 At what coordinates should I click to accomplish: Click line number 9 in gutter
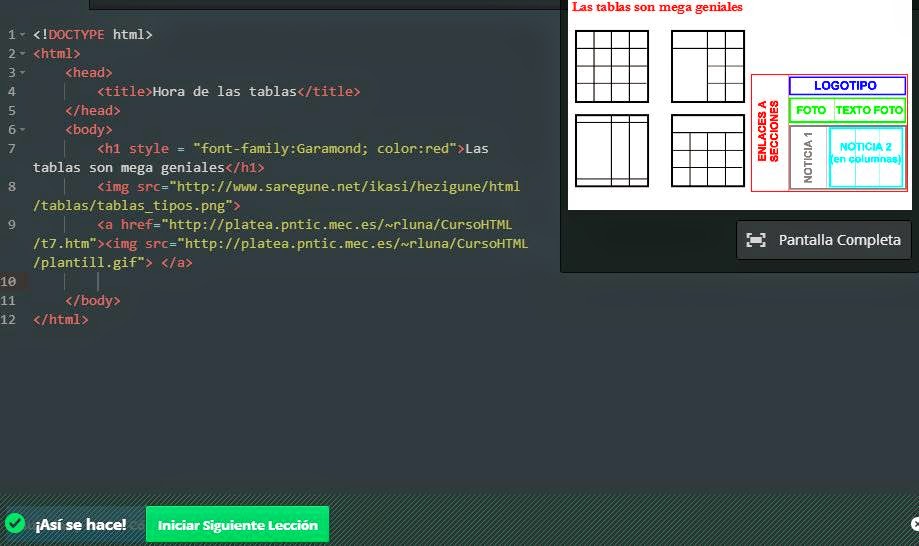pos(12,225)
